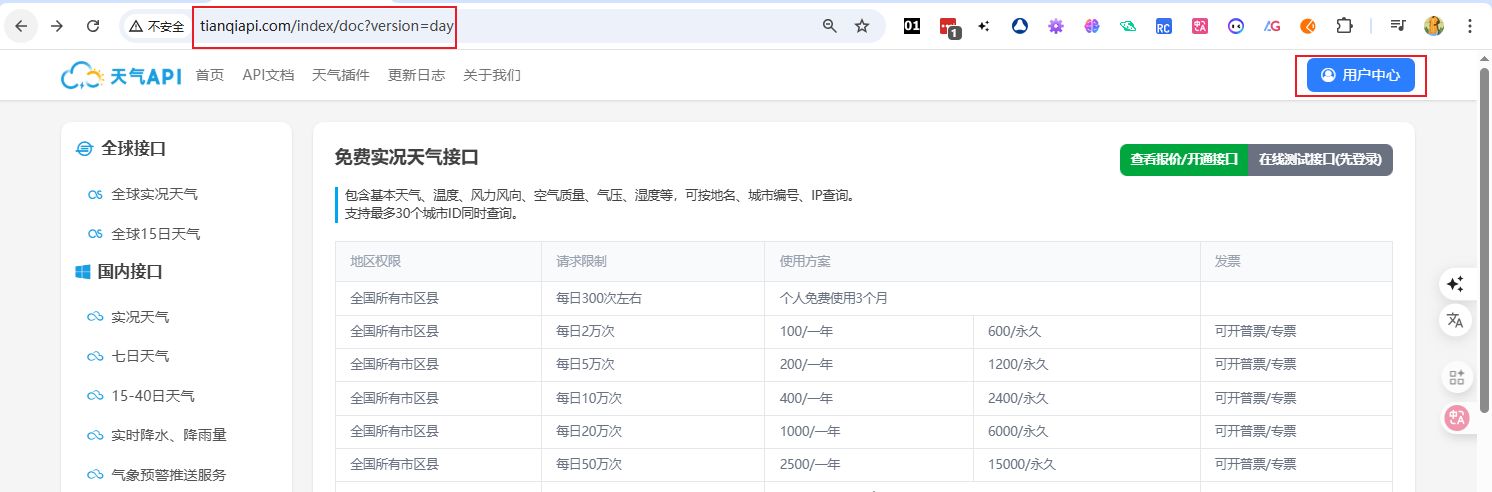Click the browser reload page icon
1492x492 pixels.
(x=93, y=26)
